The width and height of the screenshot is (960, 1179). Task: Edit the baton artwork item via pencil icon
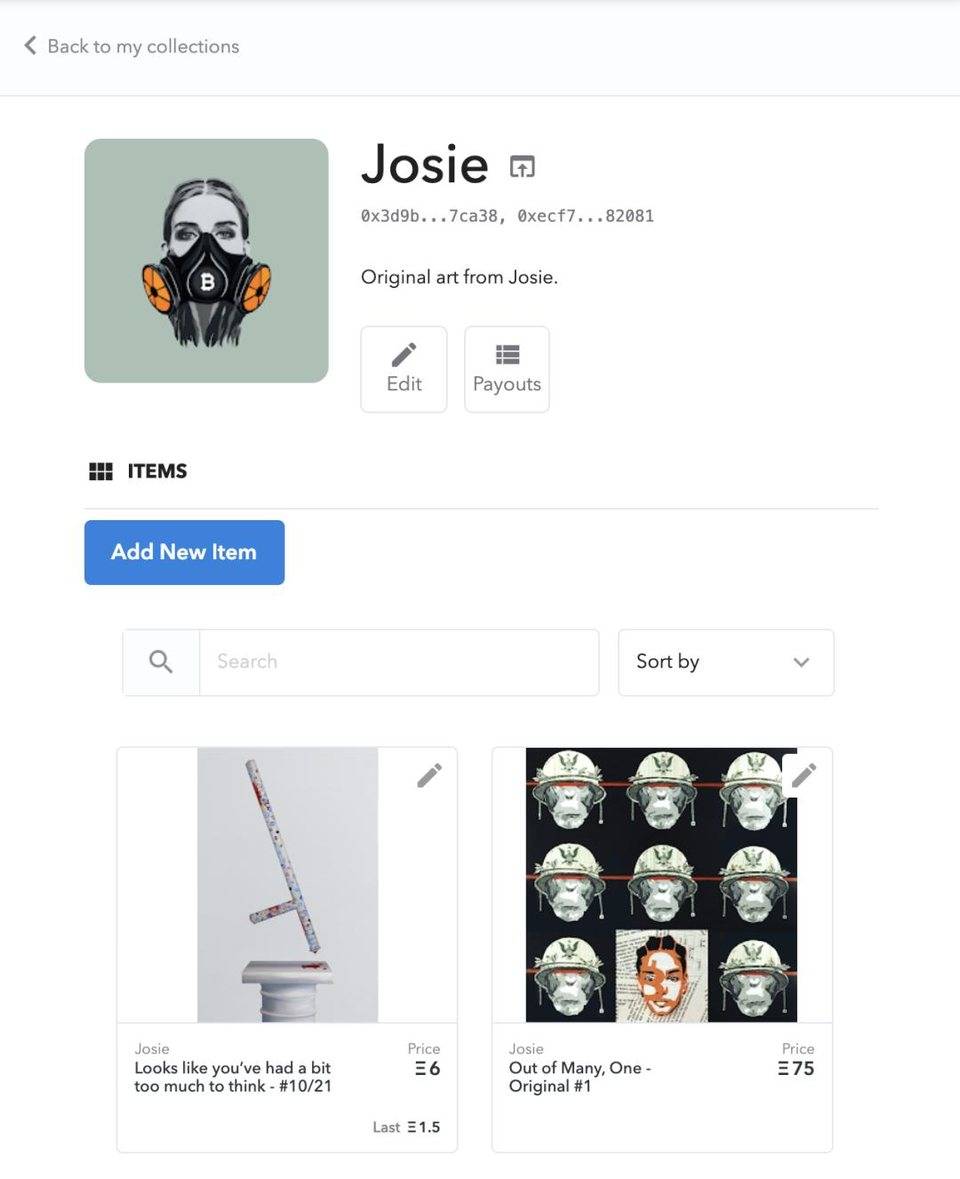point(429,775)
